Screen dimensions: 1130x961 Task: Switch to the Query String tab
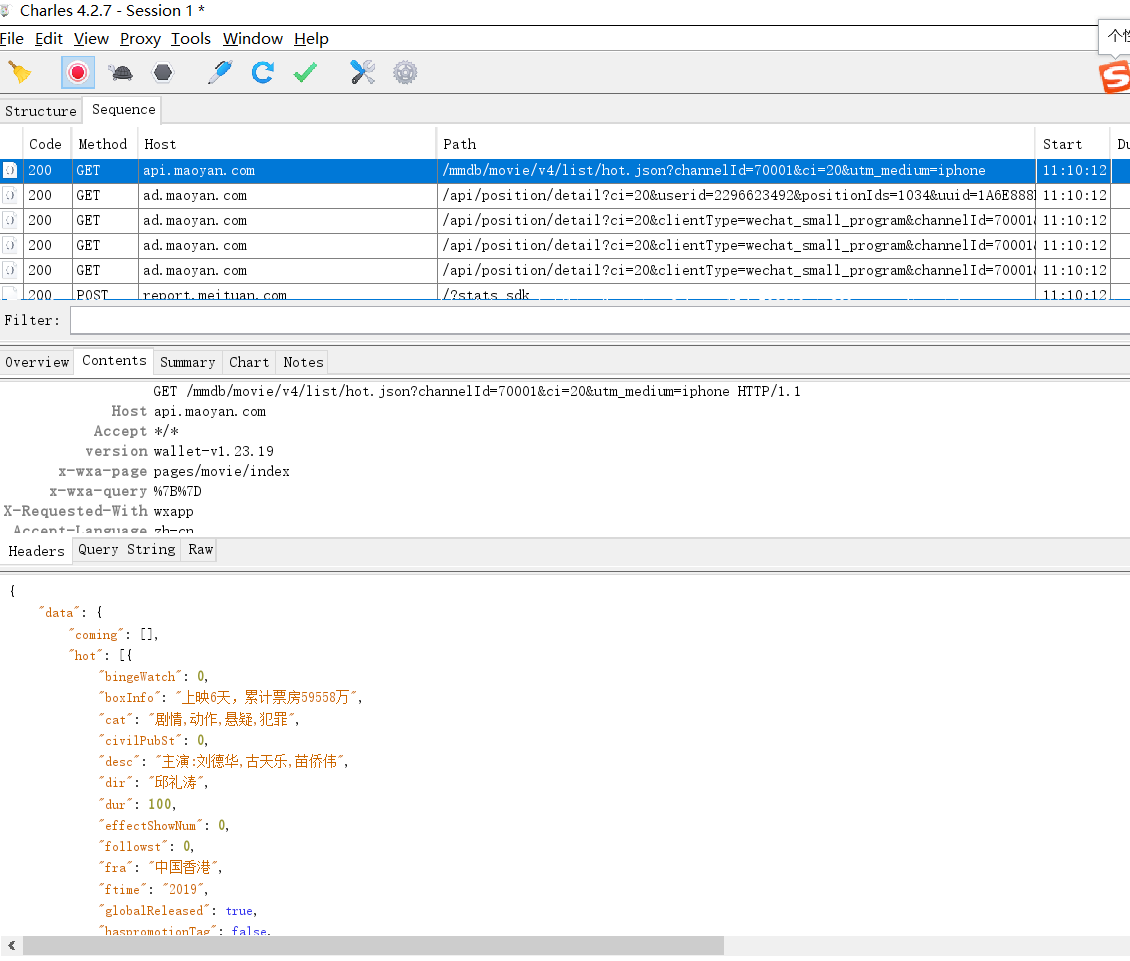(126, 549)
